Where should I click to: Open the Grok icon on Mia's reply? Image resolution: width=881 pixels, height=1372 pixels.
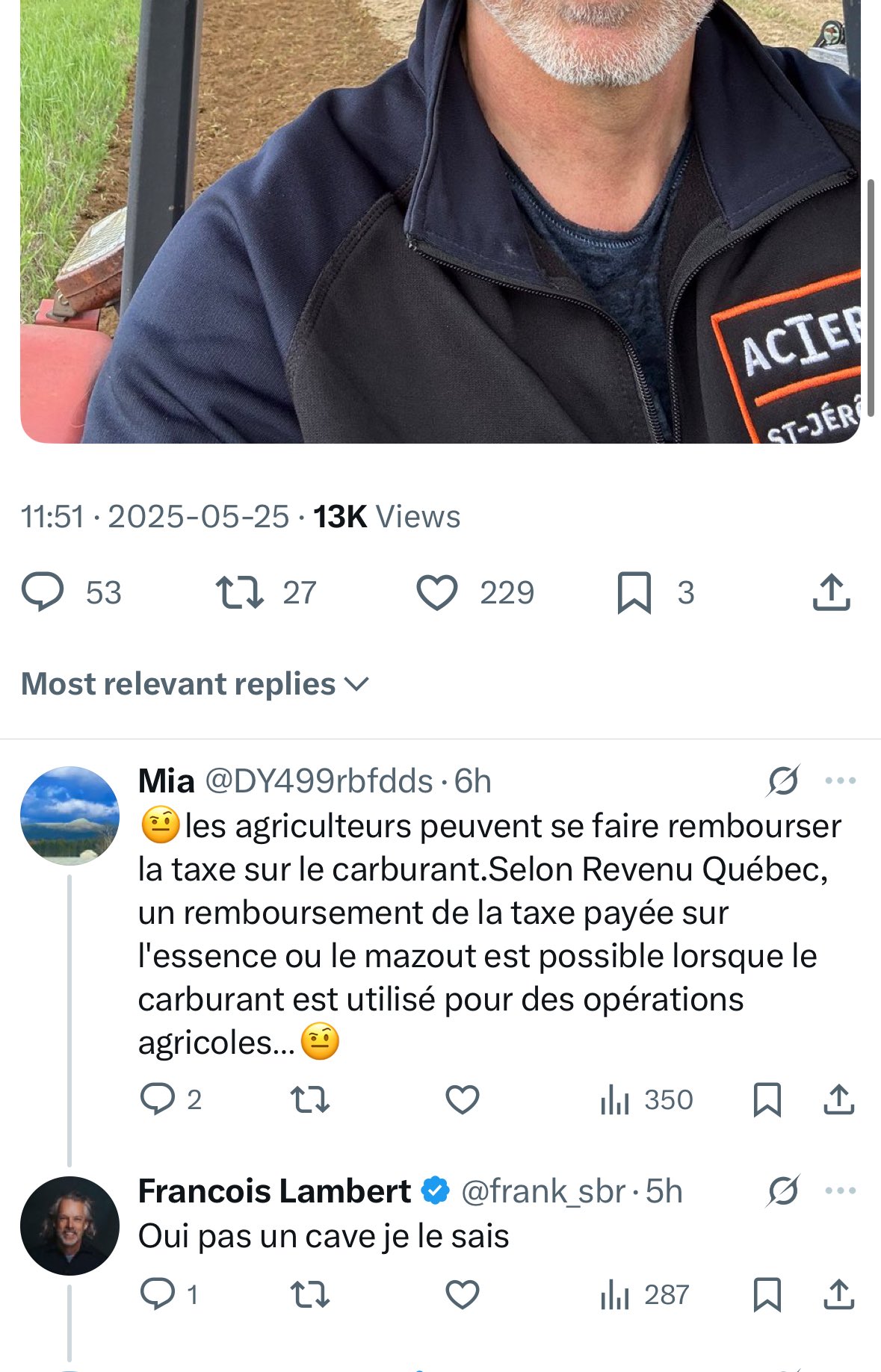tap(783, 781)
